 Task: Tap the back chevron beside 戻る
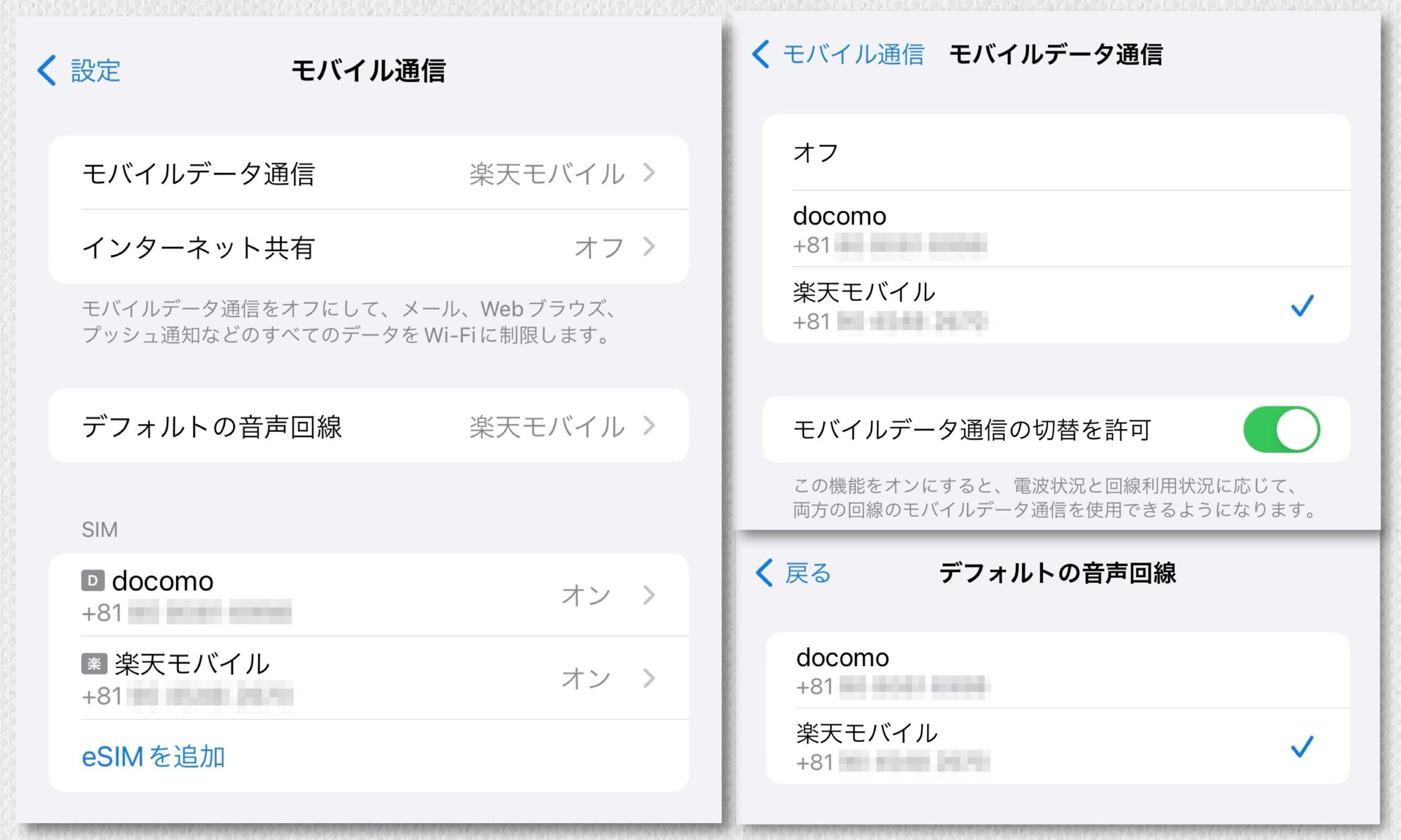click(764, 573)
